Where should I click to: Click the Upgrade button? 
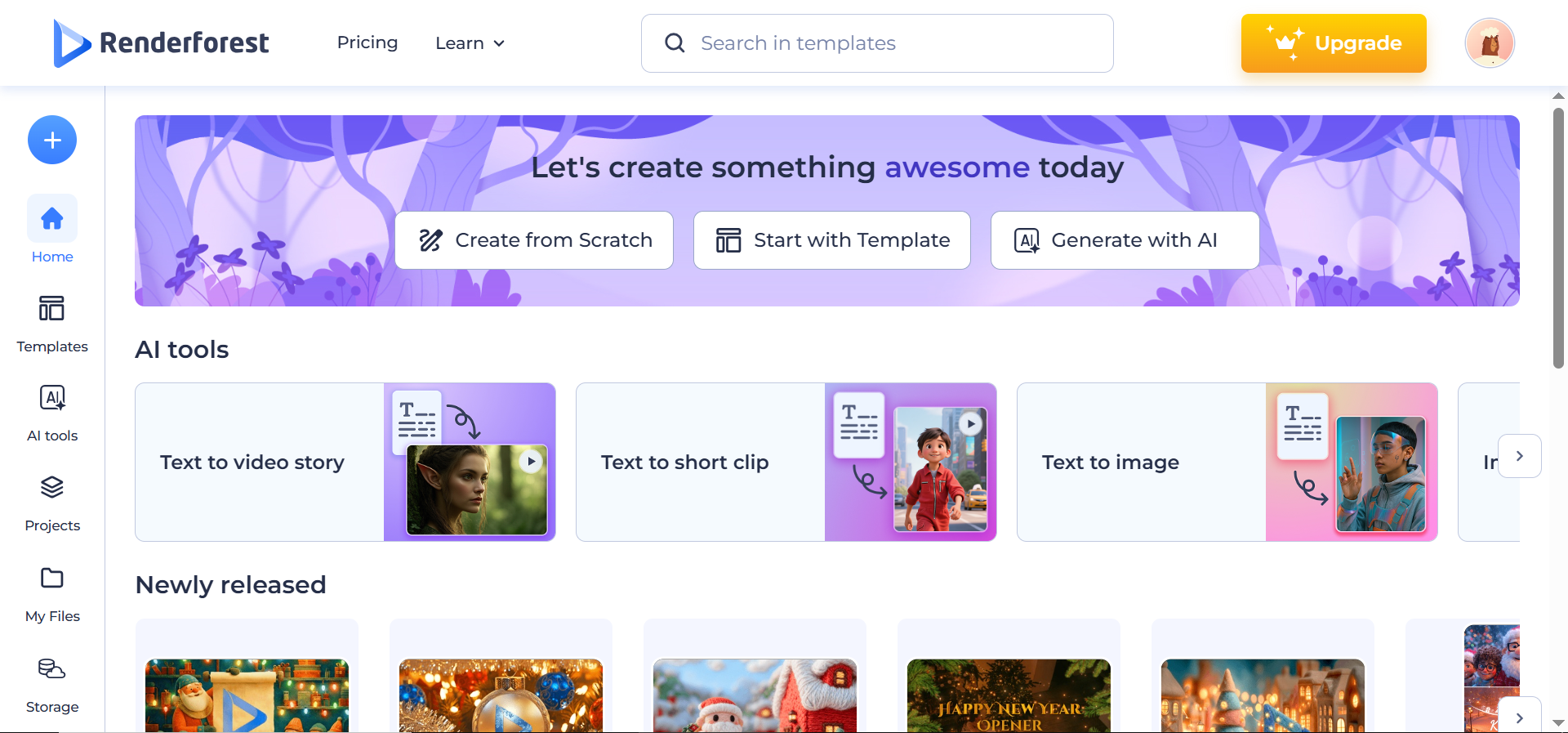point(1334,43)
